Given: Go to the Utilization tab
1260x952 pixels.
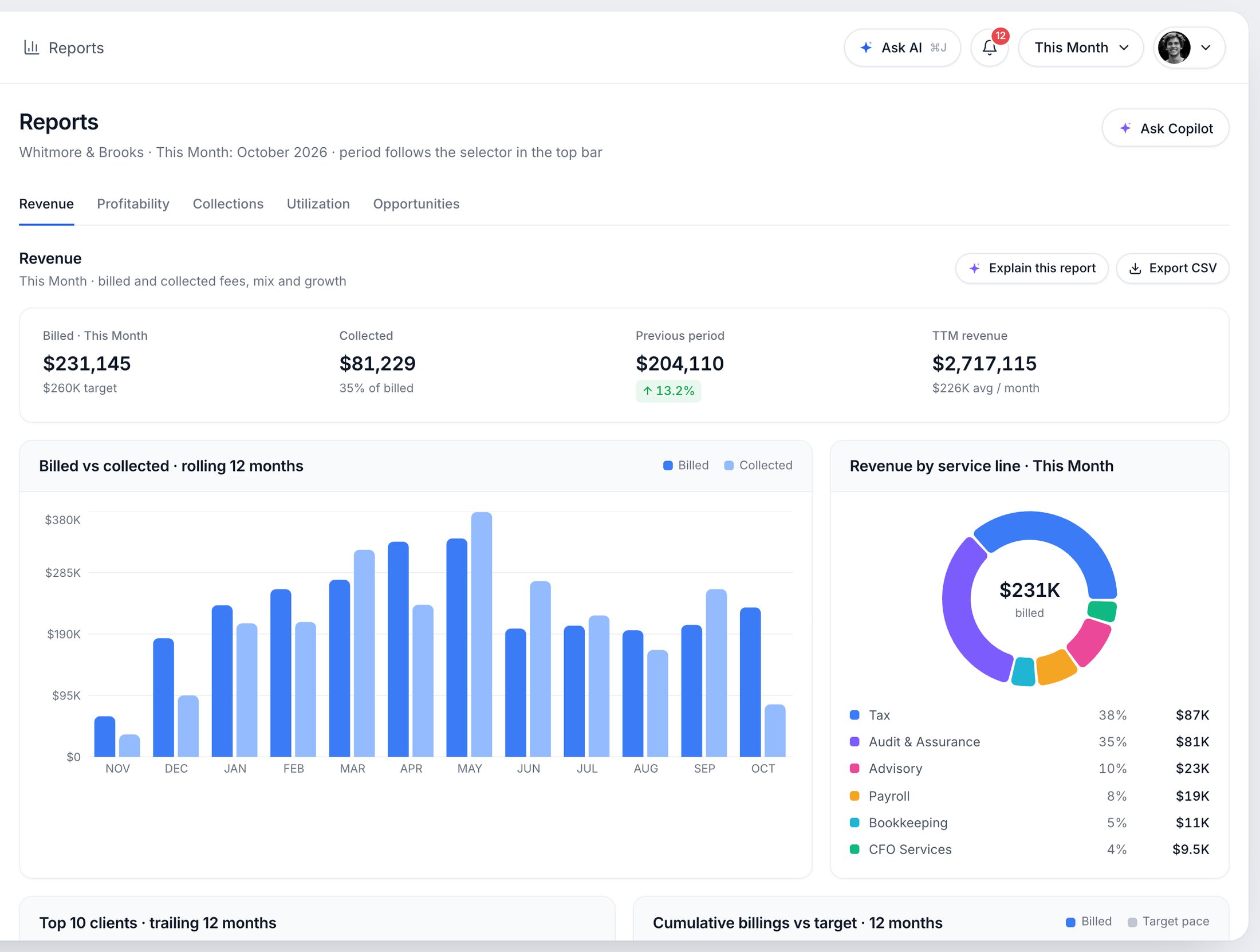Looking at the screenshot, I should point(318,204).
